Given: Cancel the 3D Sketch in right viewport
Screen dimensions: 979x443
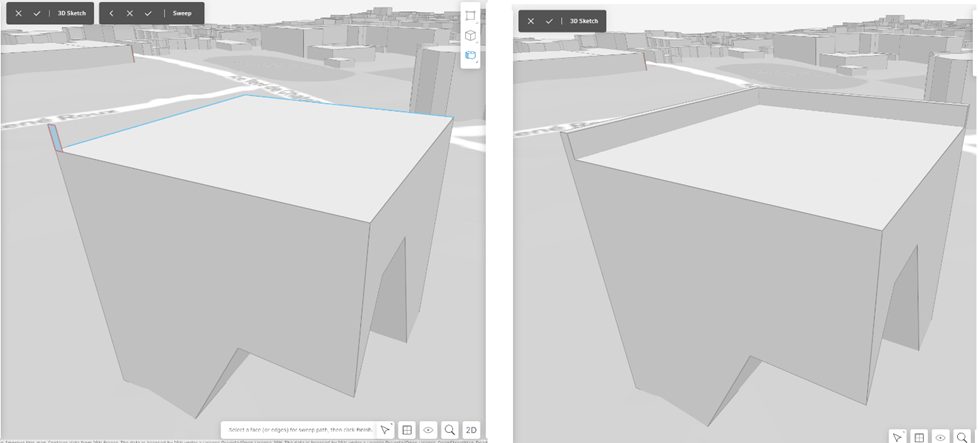Looking at the screenshot, I should (x=530, y=21).
